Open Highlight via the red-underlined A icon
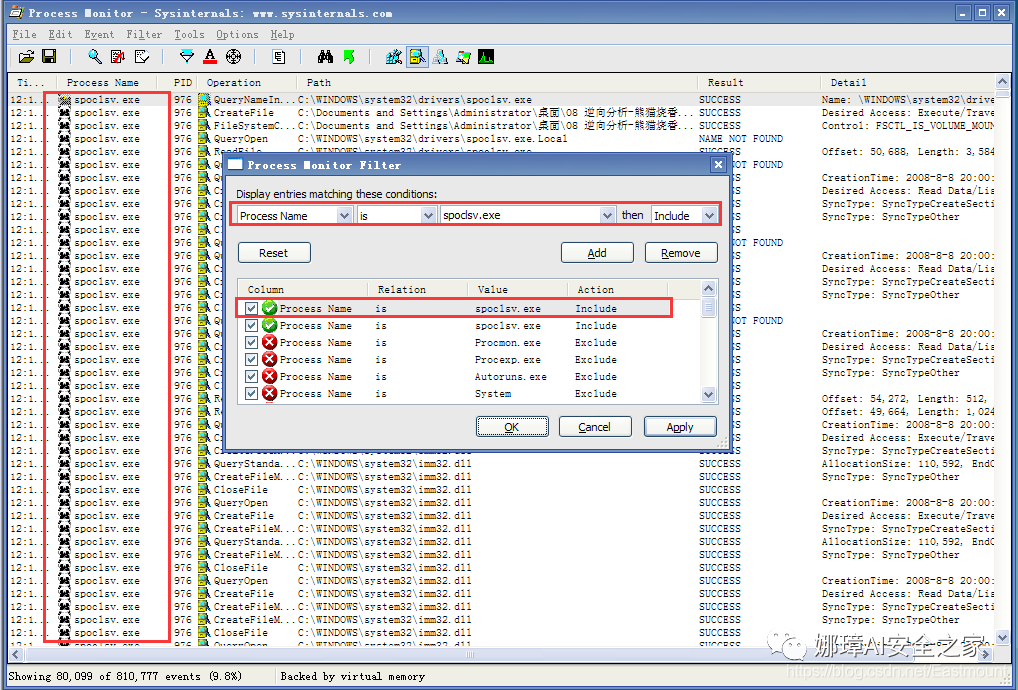 coord(210,57)
